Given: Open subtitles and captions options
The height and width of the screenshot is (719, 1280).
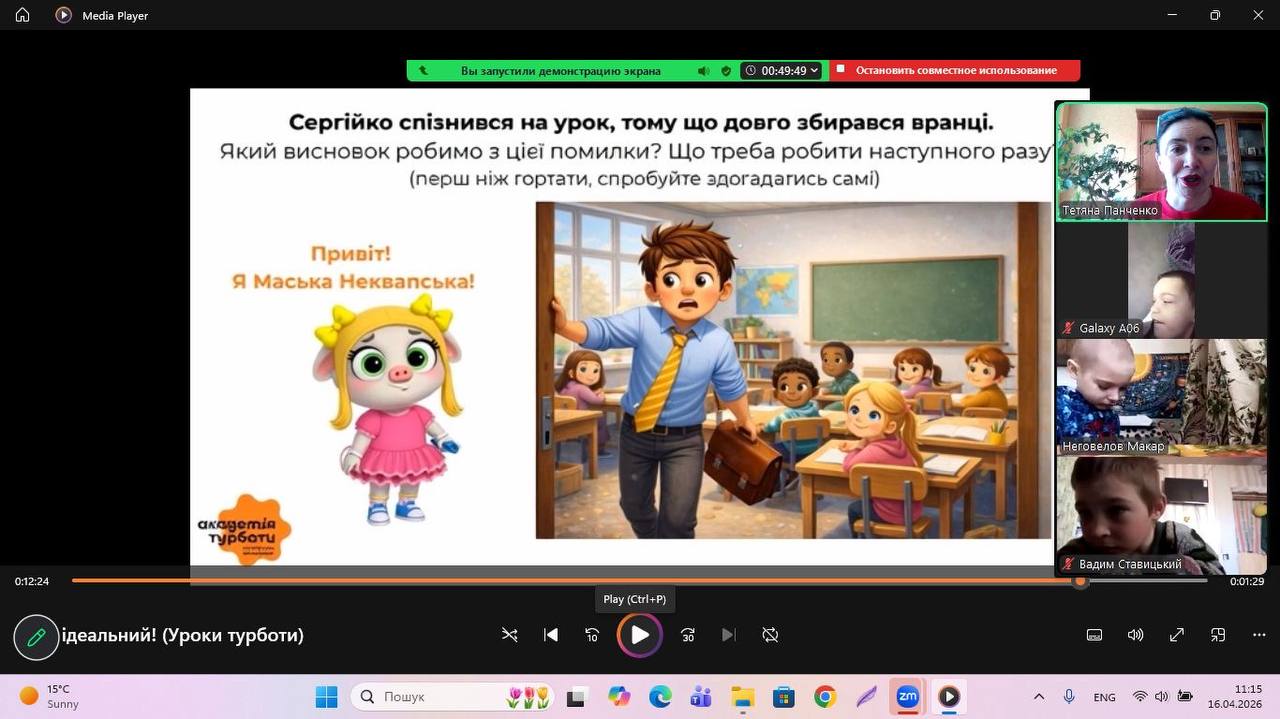Looking at the screenshot, I should (1094, 635).
